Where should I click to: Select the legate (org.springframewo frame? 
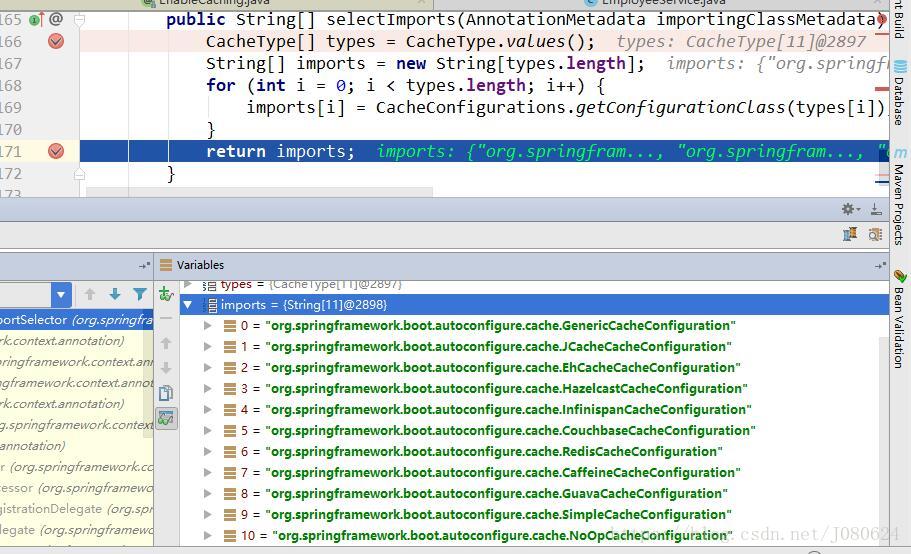[77, 530]
